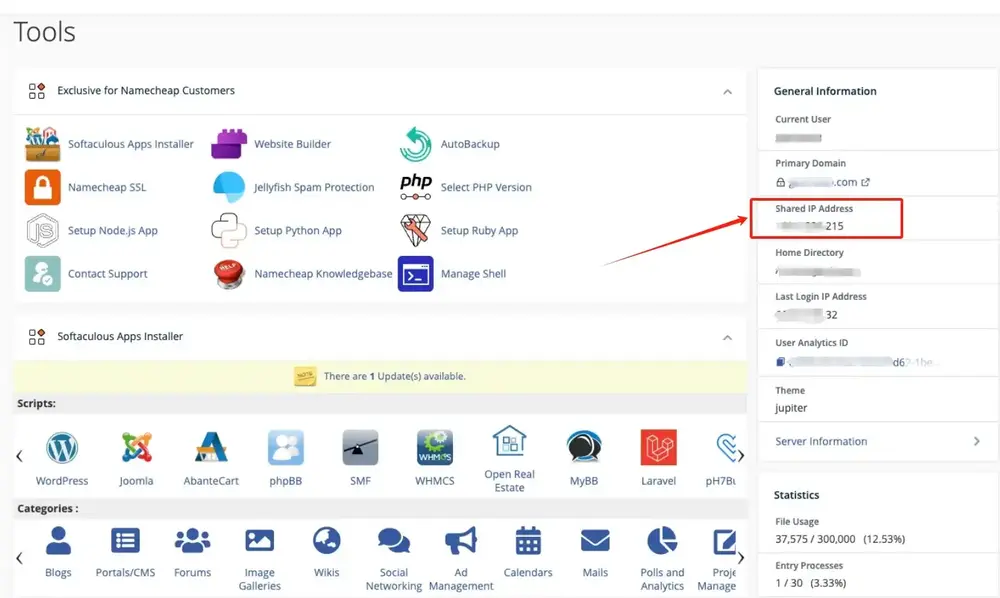Show previous categories with left arrow
This screenshot has height=598, width=1000.
click(x=19, y=558)
